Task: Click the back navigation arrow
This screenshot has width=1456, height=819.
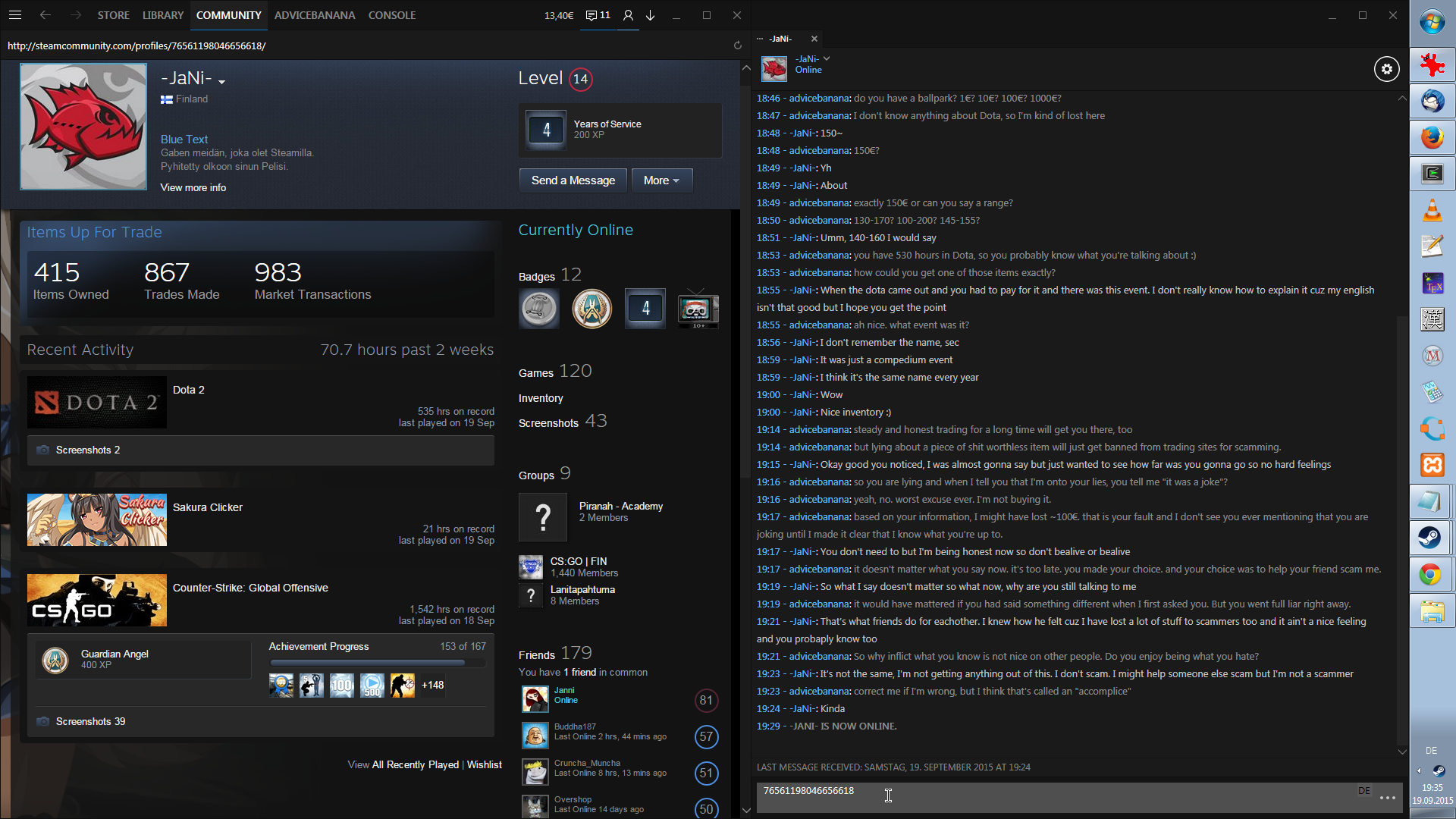Action: click(x=45, y=15)
